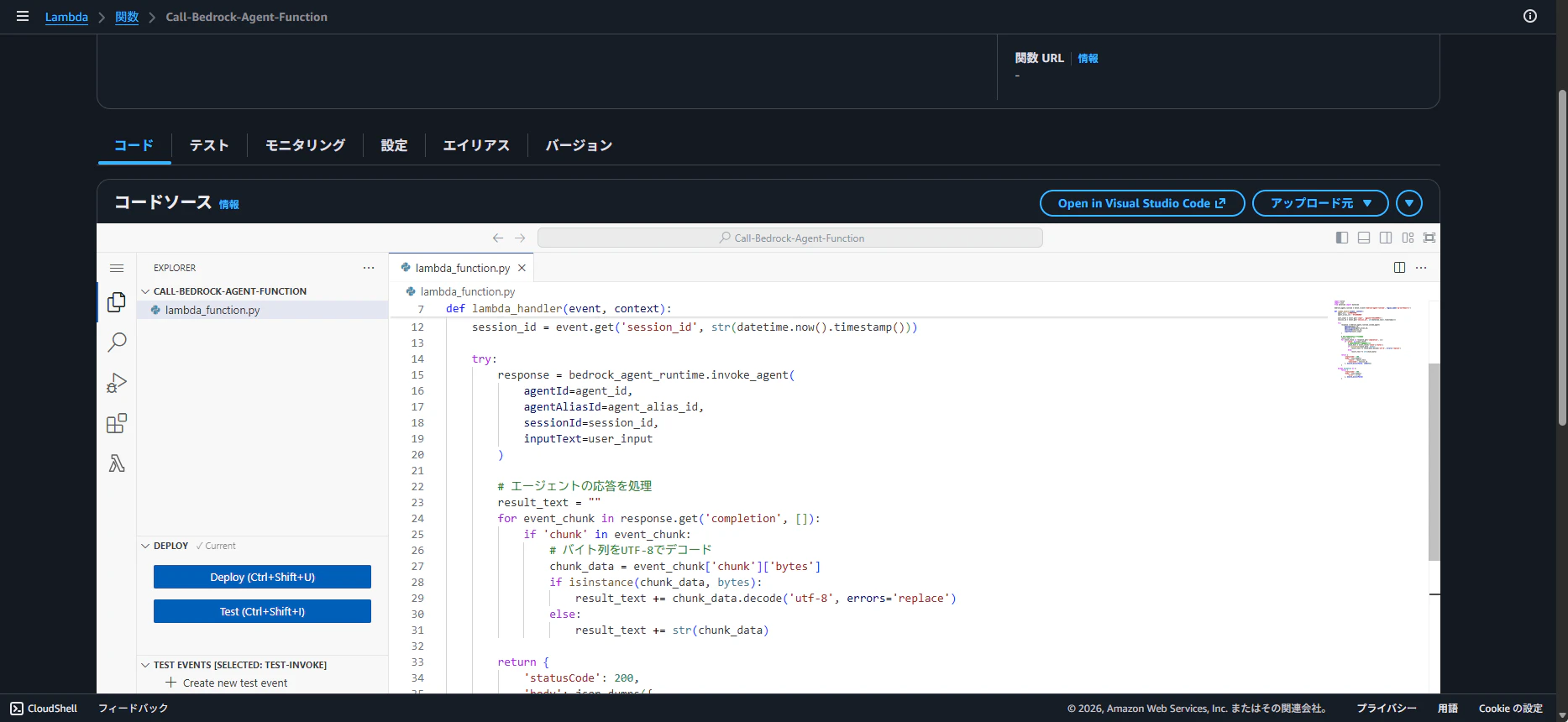Split the editor to the right

point(1399,268)
